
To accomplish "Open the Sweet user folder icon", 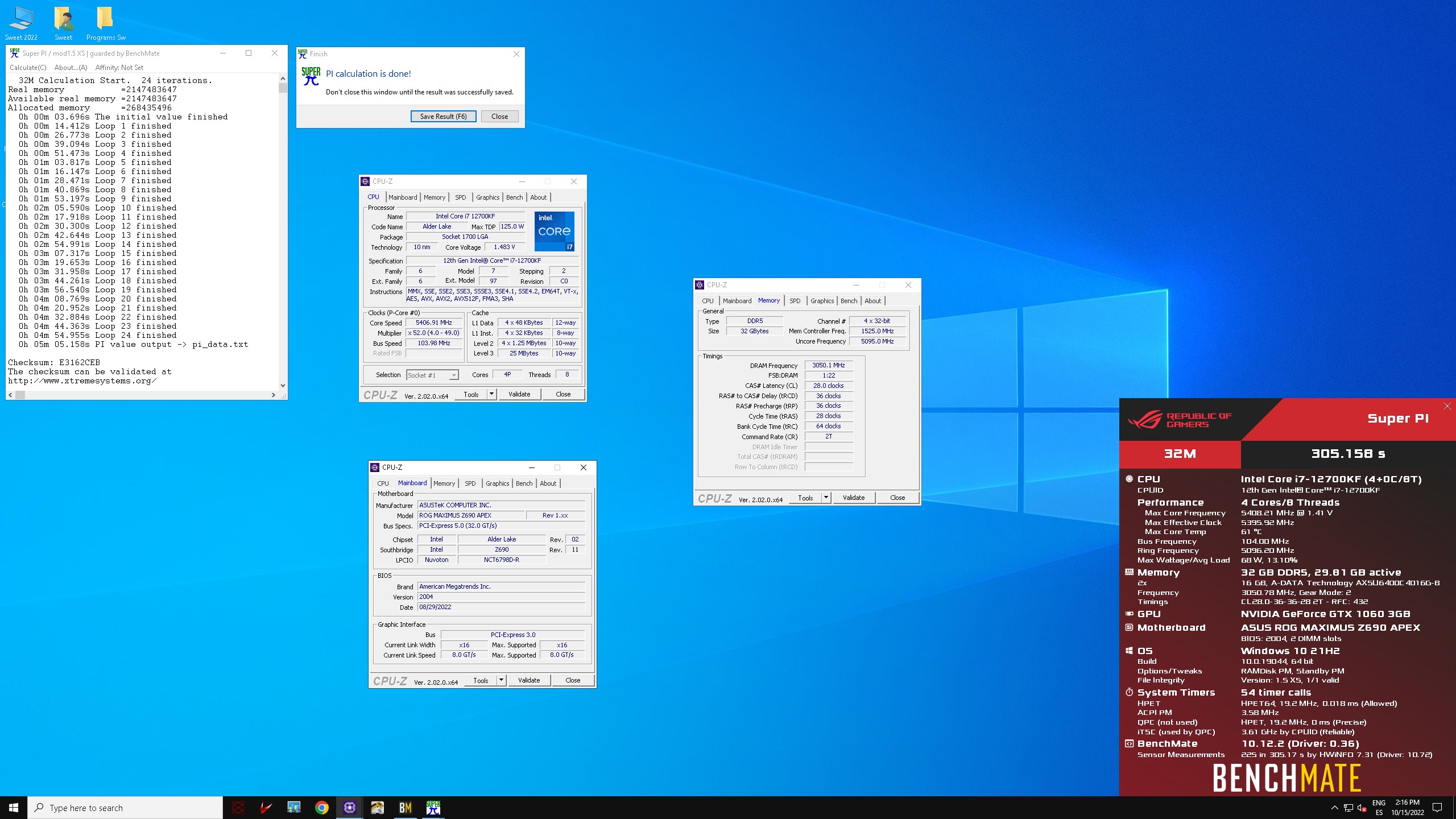I will click(63, 23).
